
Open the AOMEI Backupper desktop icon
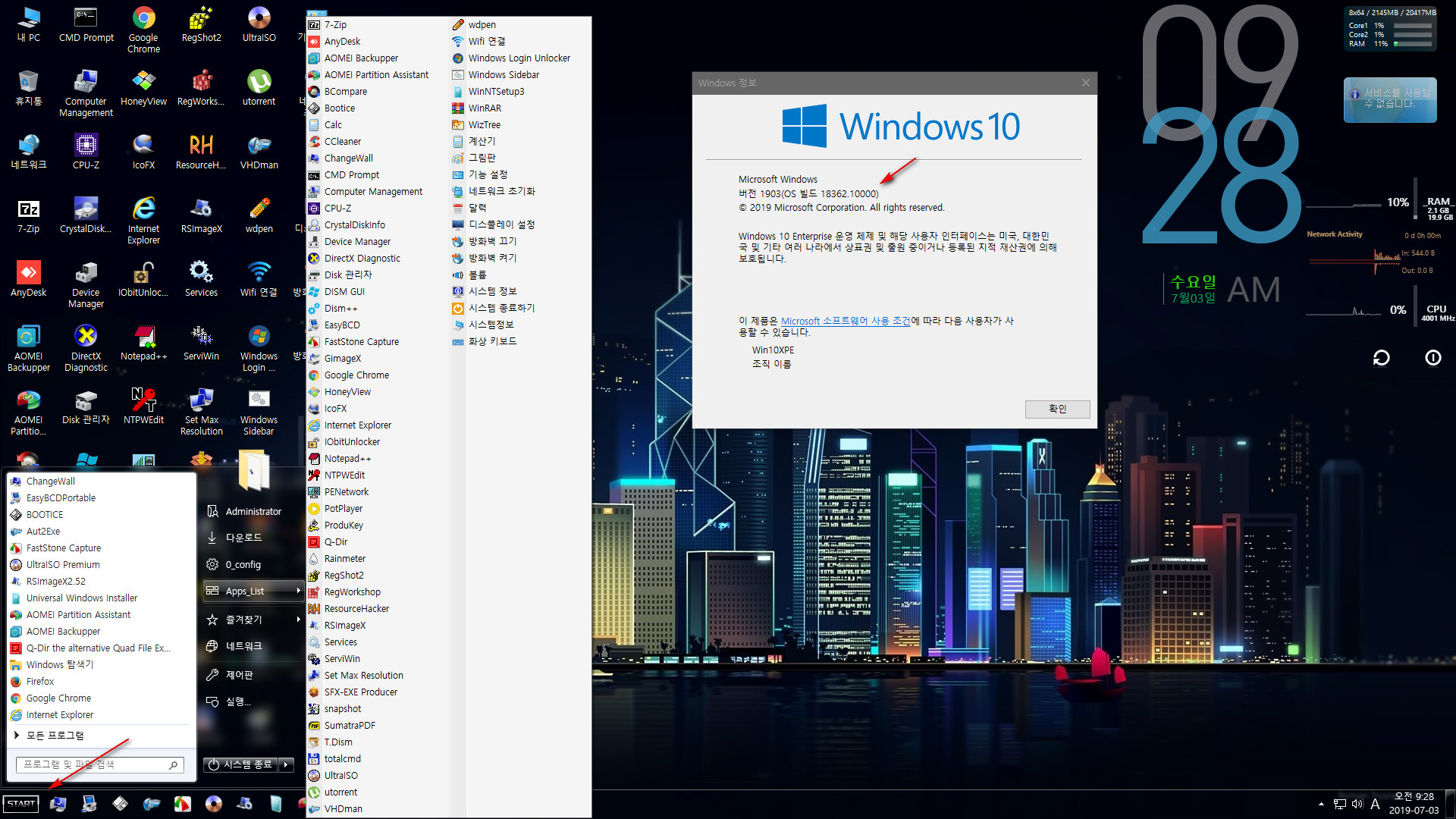[x=28, y=349]
